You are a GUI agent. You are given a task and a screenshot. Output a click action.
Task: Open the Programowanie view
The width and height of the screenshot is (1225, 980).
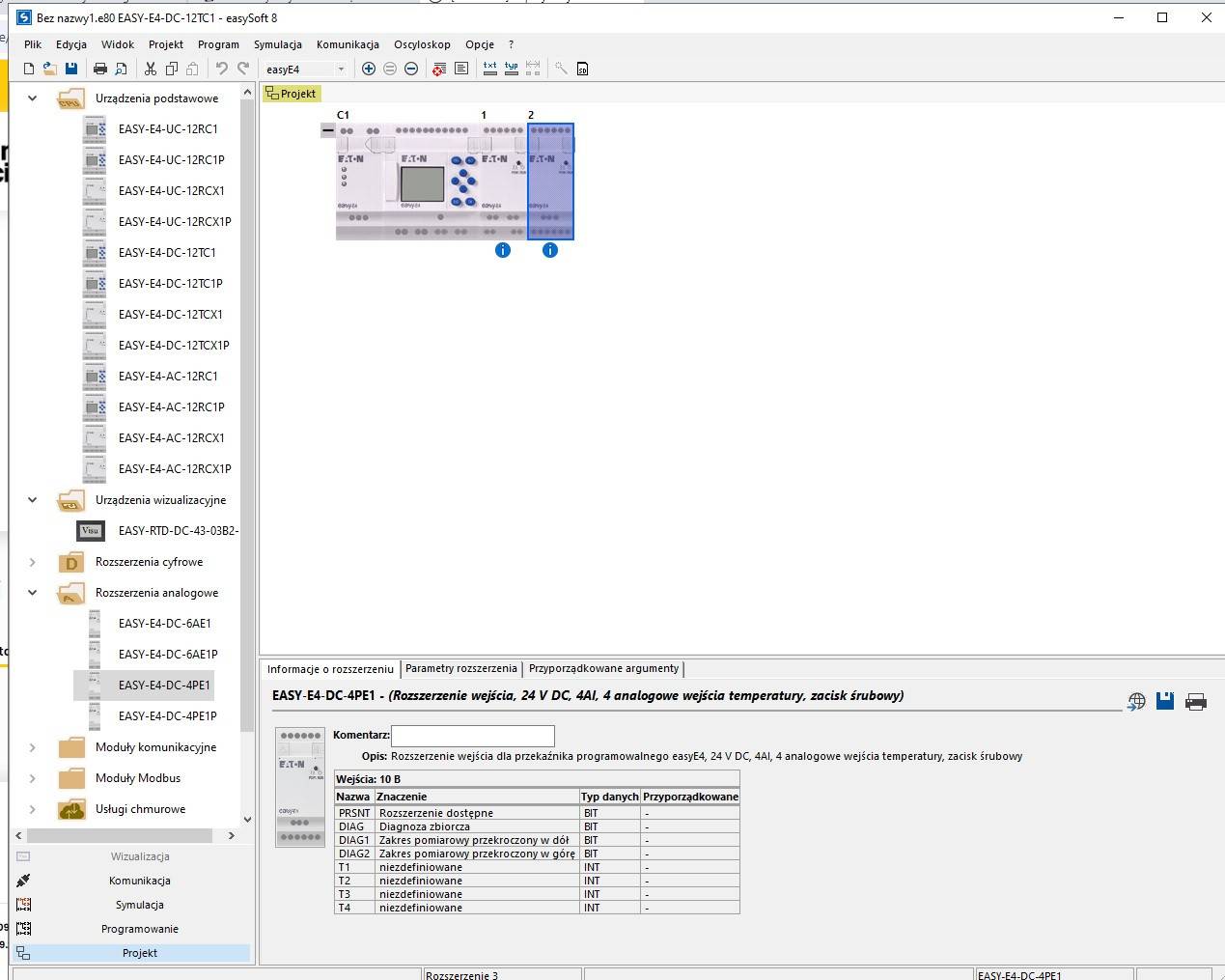tap(139, 929)
